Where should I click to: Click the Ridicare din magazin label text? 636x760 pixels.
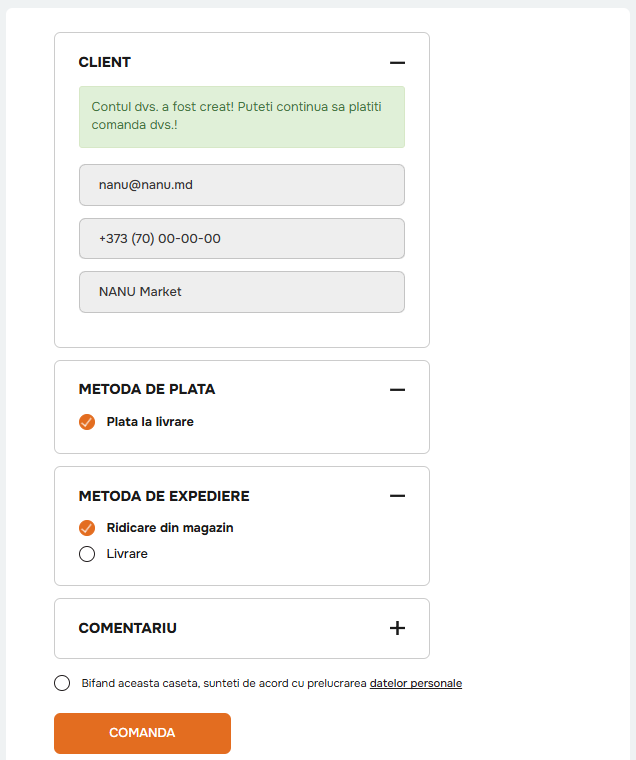coord(170,528)
